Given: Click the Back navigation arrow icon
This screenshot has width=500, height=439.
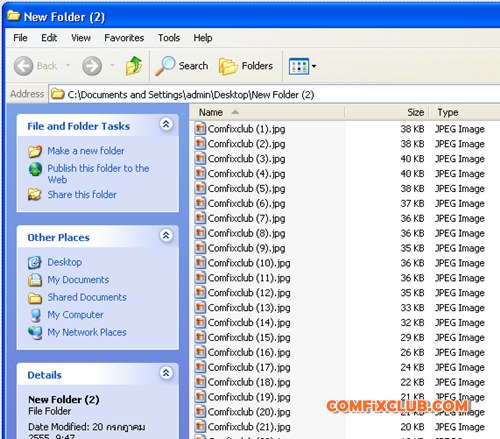Looking at the screenshot, I should [23, 66].
